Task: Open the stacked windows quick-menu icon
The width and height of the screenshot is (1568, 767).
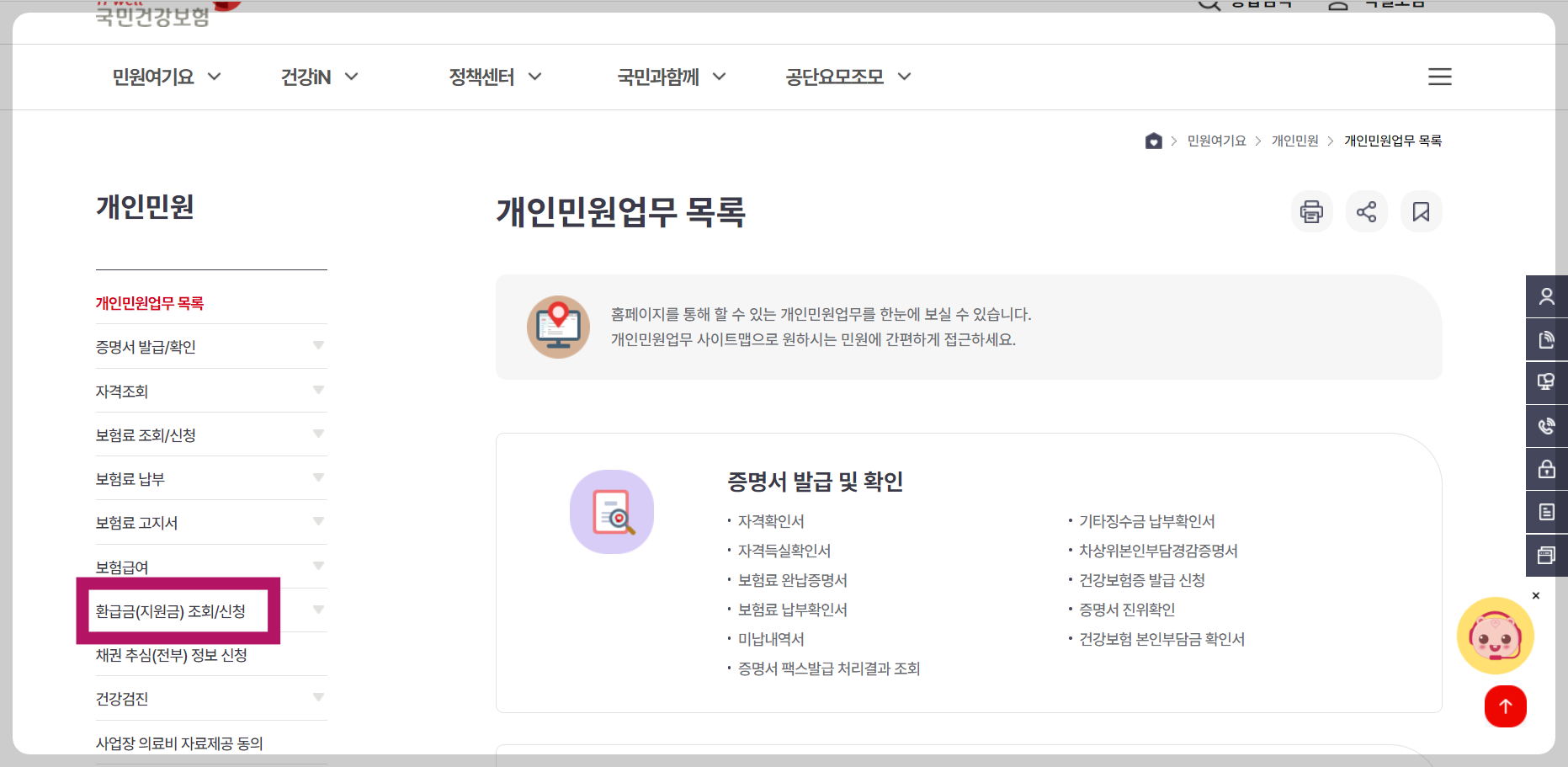Action: pos(1547,555)
